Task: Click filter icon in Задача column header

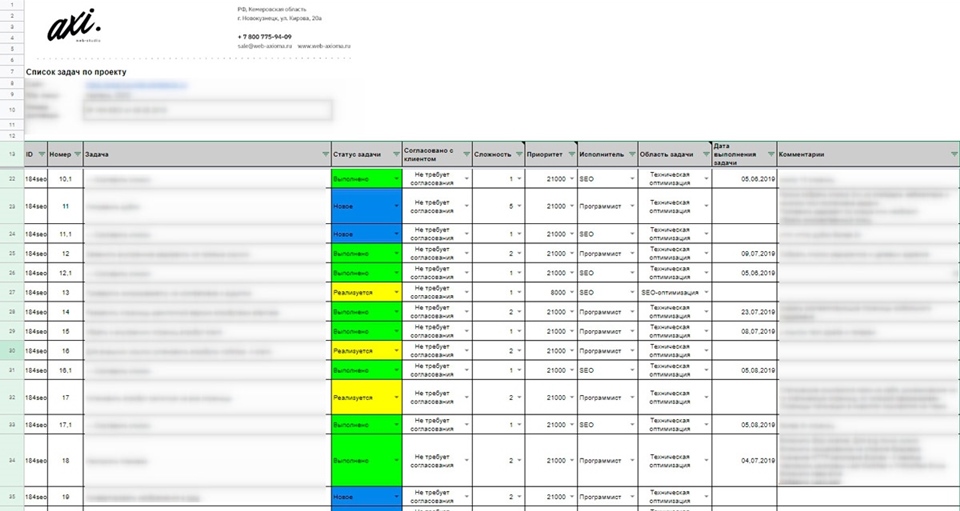Action: click(325, 155)
